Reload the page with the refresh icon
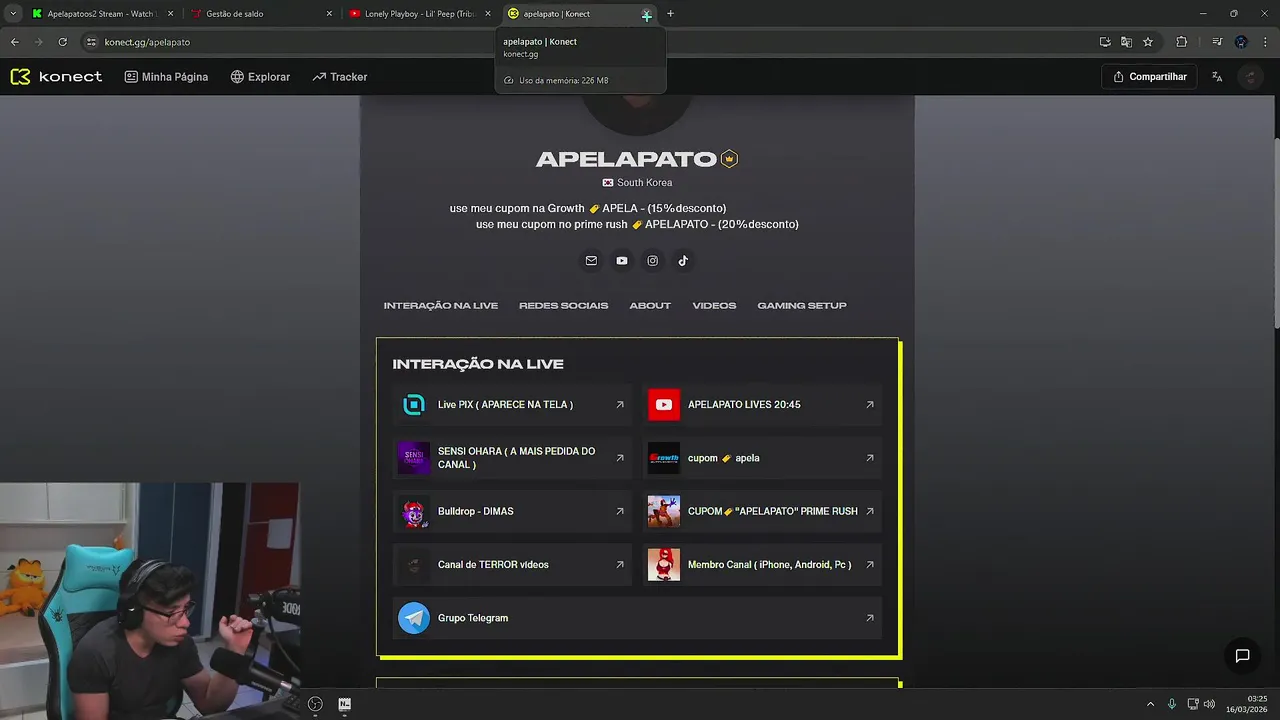 pyautogui.click(x=62, y=42)
